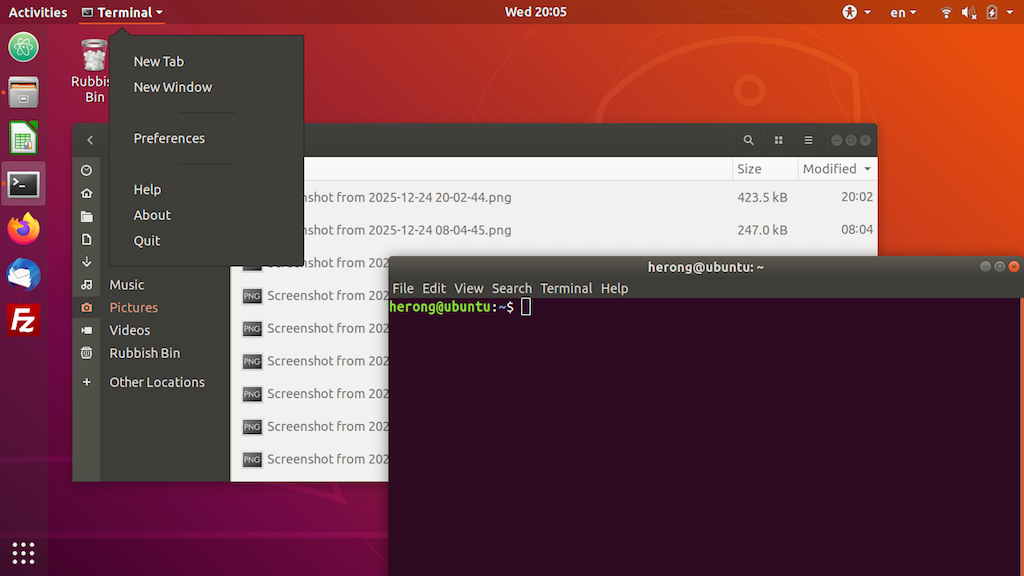The height and width of the screenshot is (576, 1024).
Task: Switch to grid view in the file manager
Action: 780,140
